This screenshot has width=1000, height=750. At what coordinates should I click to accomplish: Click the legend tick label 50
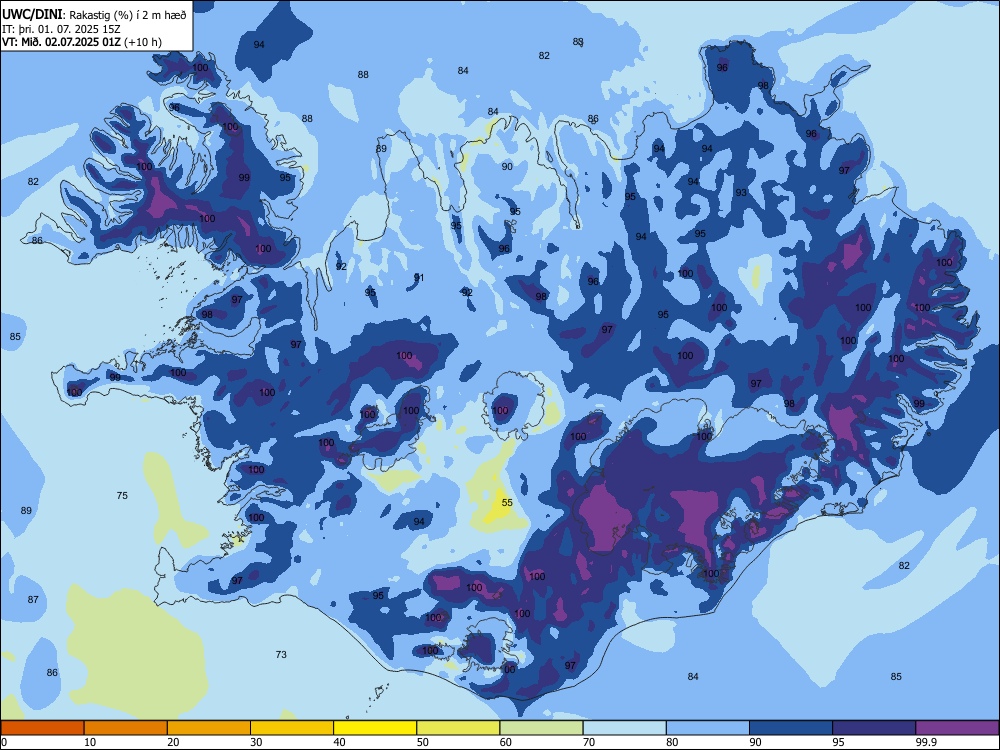pyautogui.click(x=423, y=742)
